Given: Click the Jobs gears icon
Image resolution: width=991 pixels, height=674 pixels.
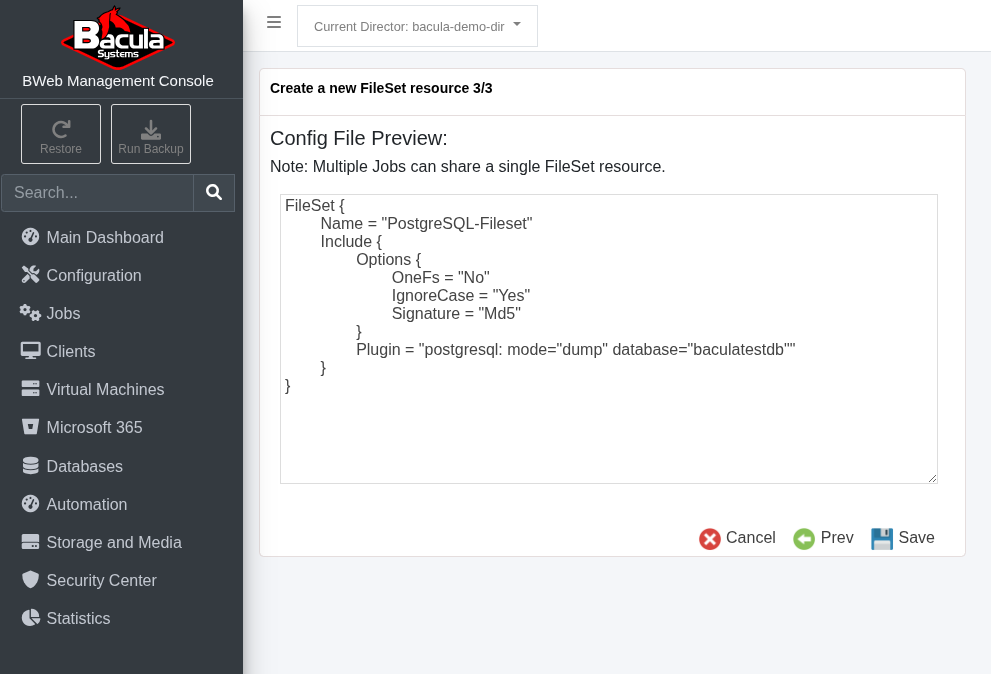Looking at the screenshot, I should [x=30, y=313].
